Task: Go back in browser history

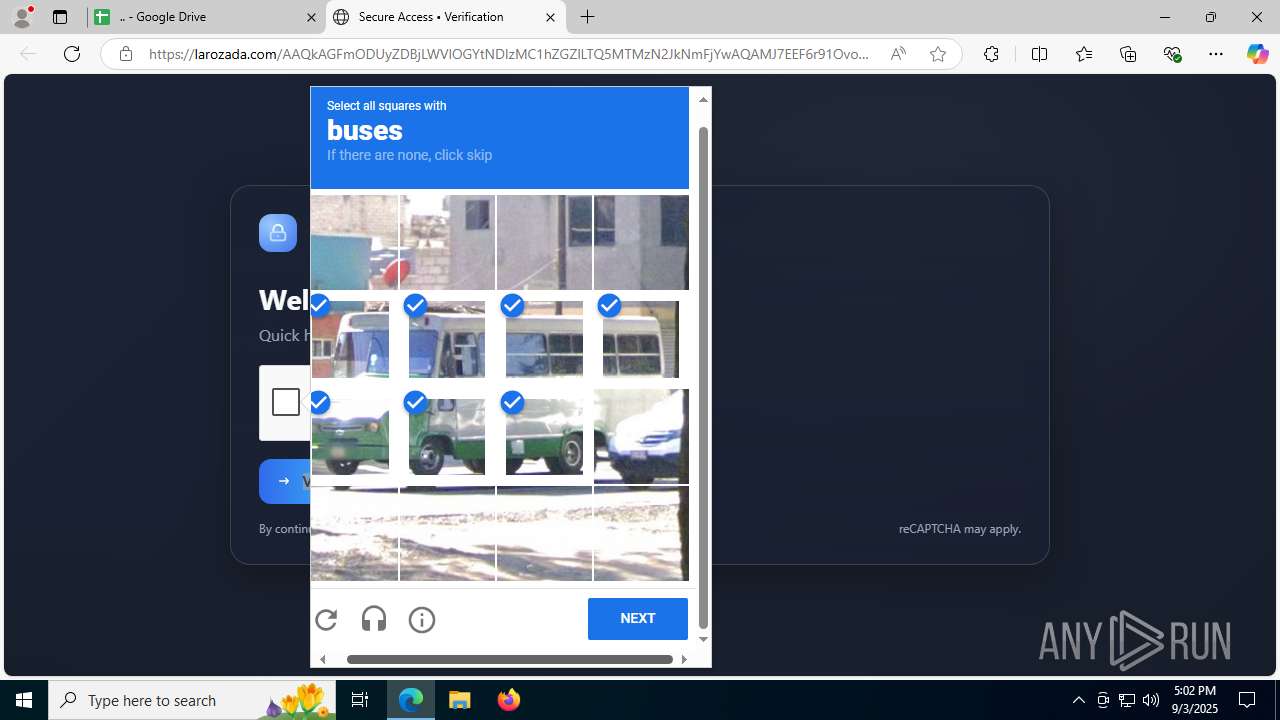Action: tap(28, 54)
